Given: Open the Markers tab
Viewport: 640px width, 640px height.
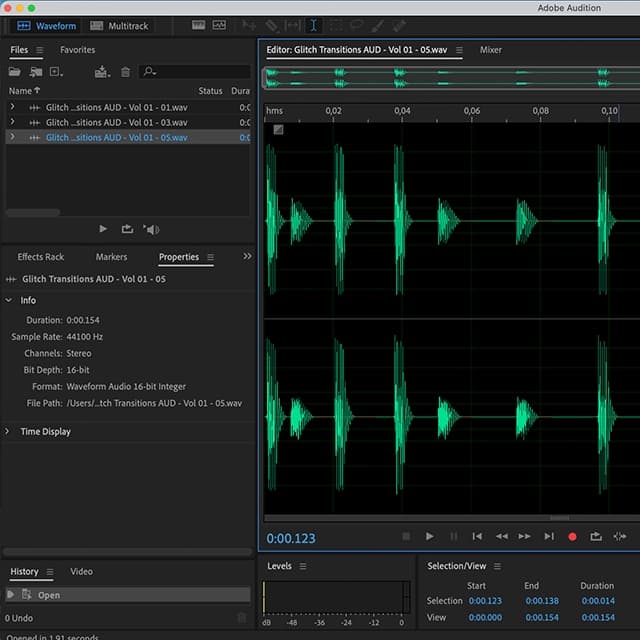Looking at the screenshot, I should click(x=111, y=257).
